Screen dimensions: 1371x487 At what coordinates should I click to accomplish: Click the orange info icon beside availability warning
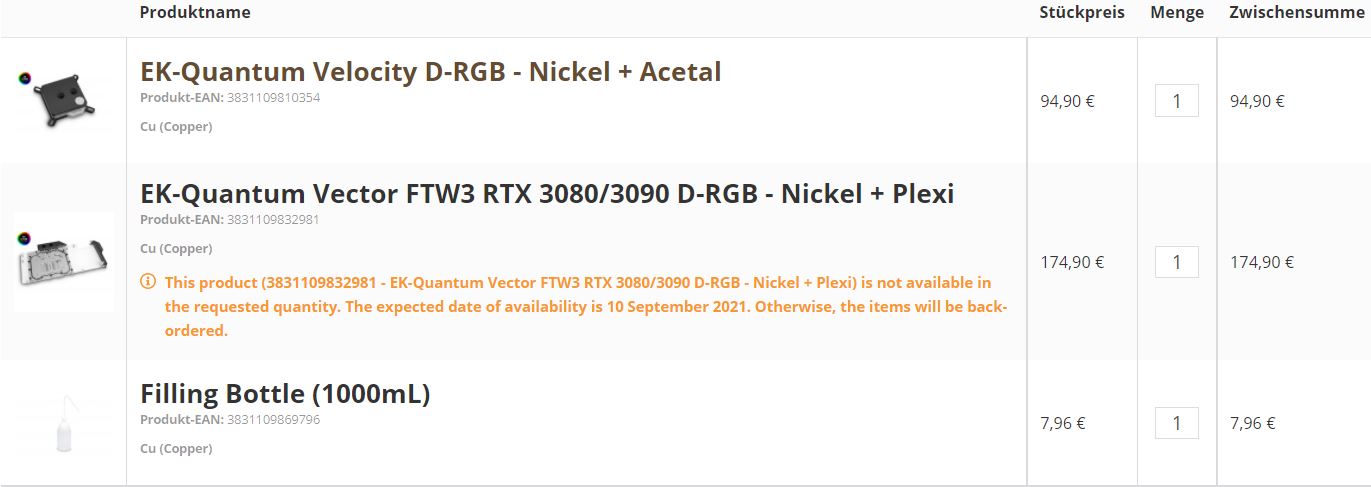point(148,282)
